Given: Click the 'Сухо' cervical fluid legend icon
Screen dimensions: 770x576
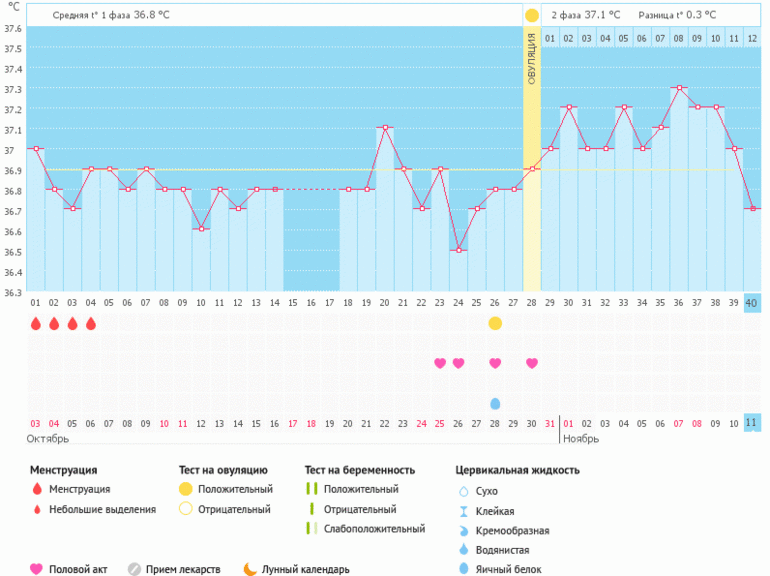Looking at the screenshot, I should pos(463,491).
